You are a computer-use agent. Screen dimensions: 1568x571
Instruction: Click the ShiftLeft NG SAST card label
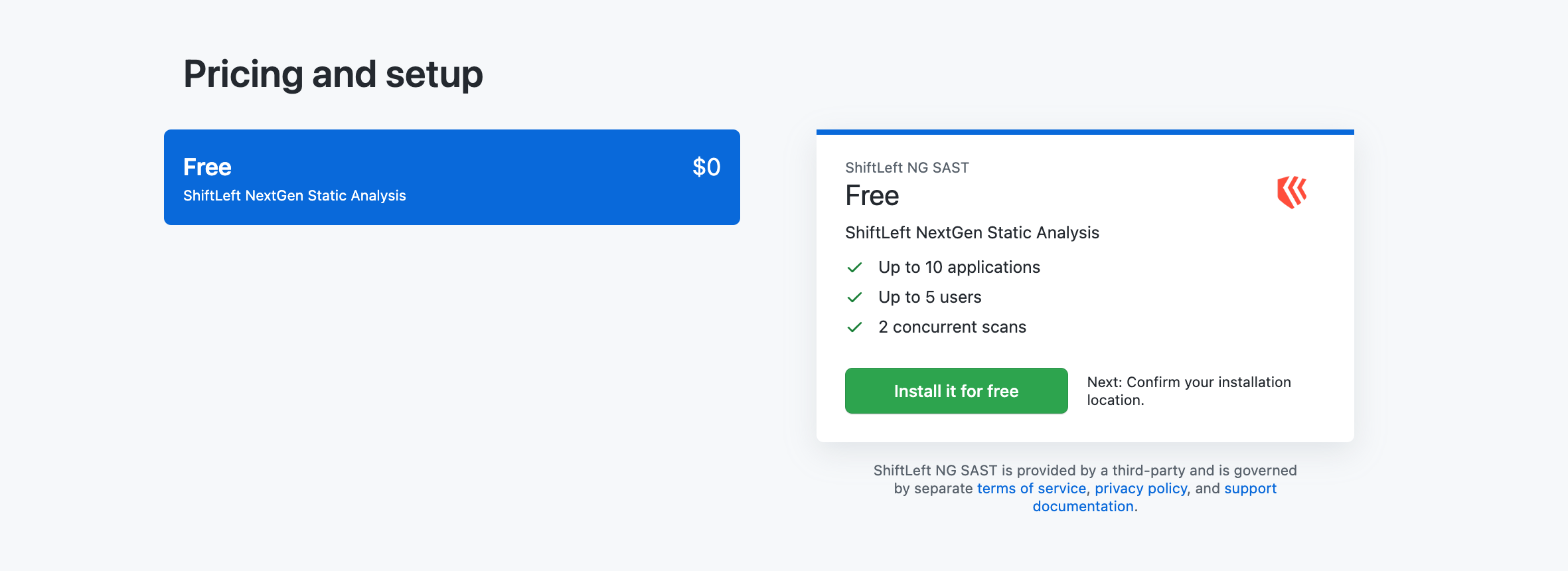(907, 168)
